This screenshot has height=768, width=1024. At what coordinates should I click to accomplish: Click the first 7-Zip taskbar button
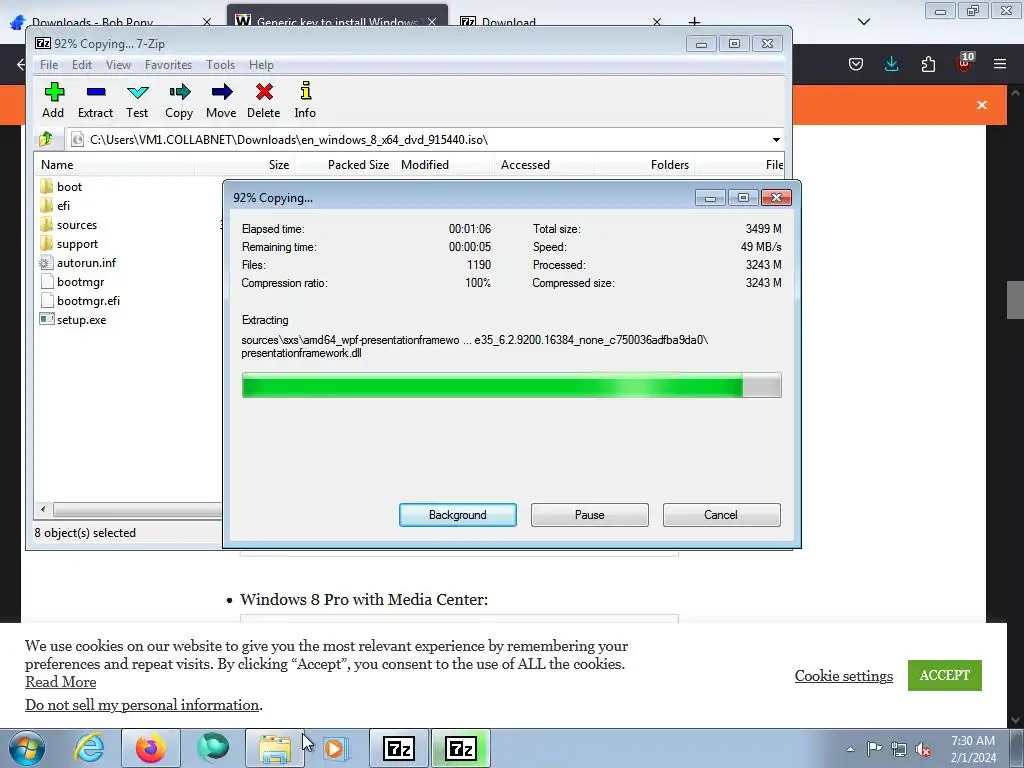[x=399, y=748]
